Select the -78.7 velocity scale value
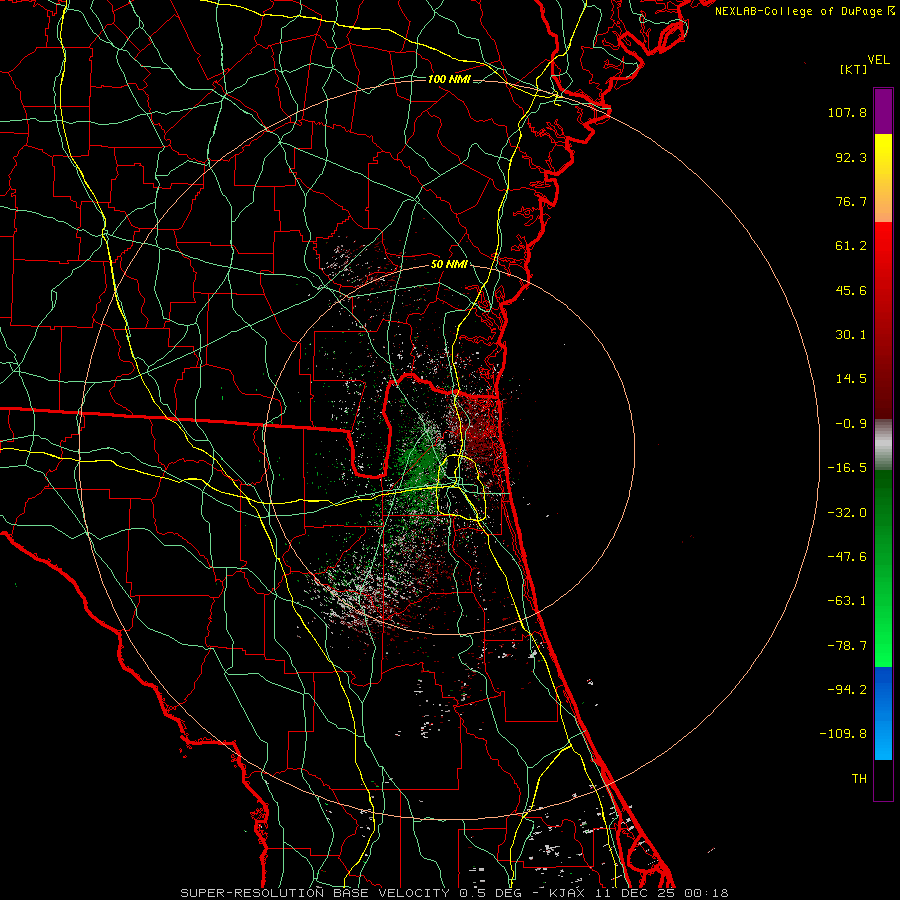 tap(847, 646)
